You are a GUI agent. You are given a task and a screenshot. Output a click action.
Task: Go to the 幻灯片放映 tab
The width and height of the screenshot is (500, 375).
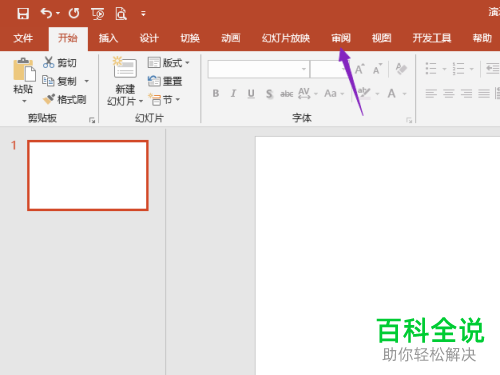coord(286,38)
